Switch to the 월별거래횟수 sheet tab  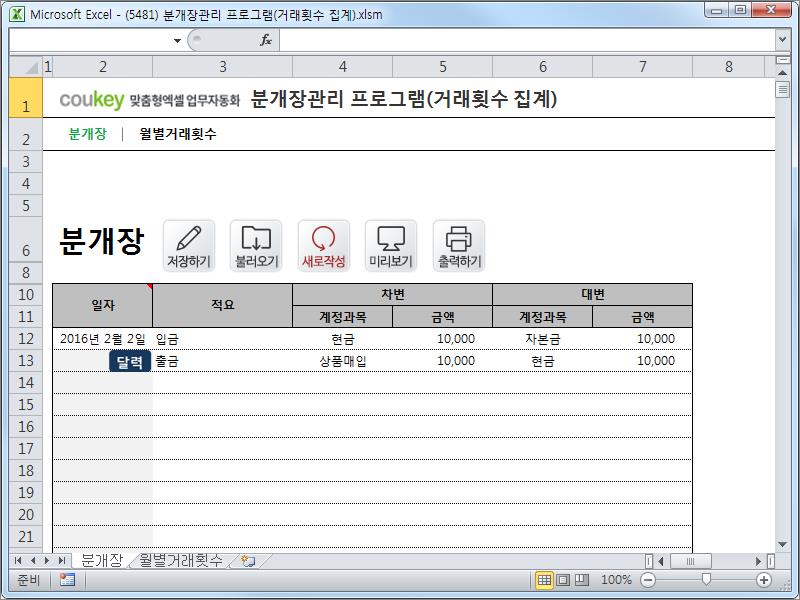tap(181, 561)
